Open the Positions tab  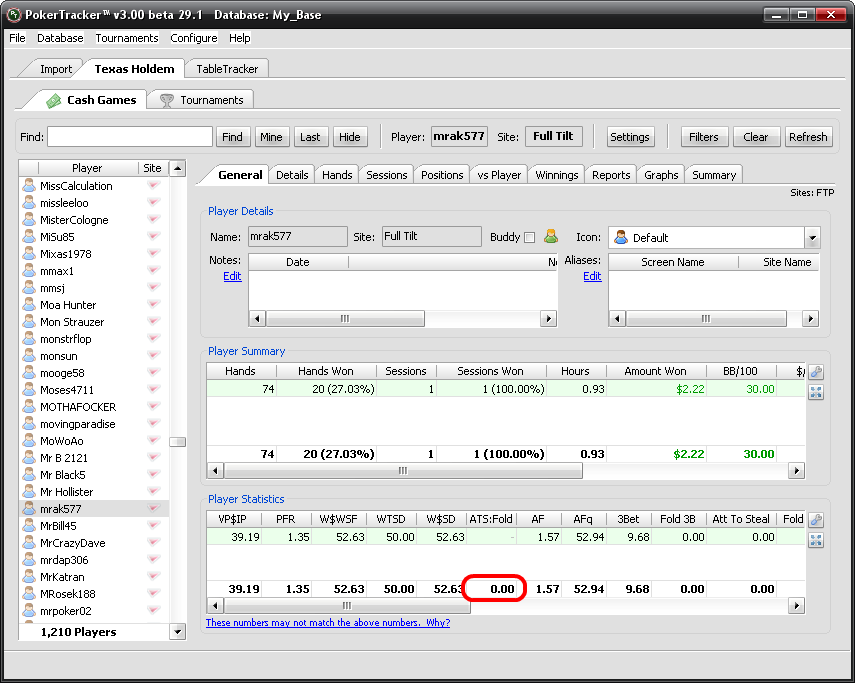(442, 175)
